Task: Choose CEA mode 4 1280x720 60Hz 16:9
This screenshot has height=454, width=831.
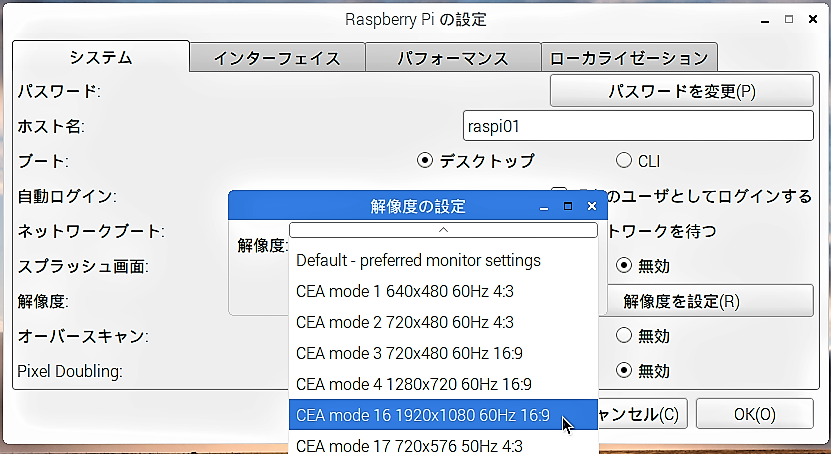Action: point(444,384)
